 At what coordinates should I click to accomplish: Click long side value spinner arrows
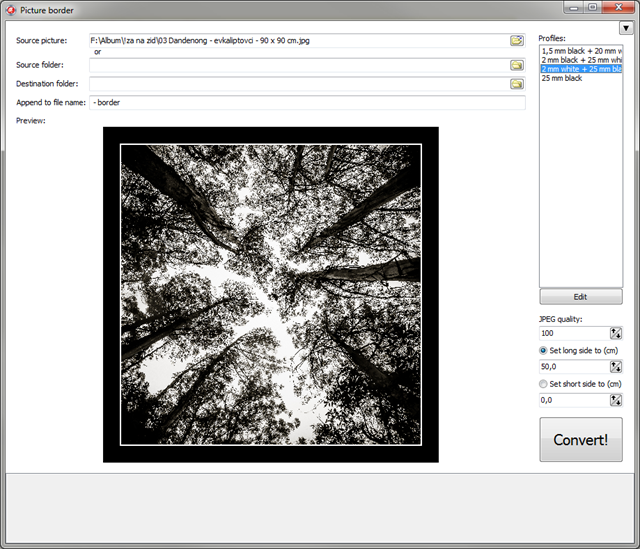point(616,367)
